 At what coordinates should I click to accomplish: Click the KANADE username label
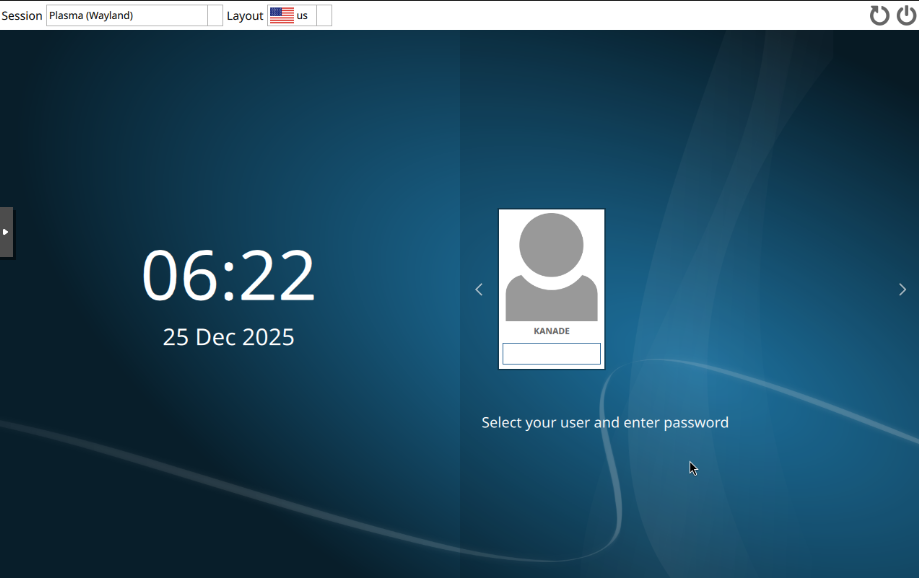click(552, 331)
